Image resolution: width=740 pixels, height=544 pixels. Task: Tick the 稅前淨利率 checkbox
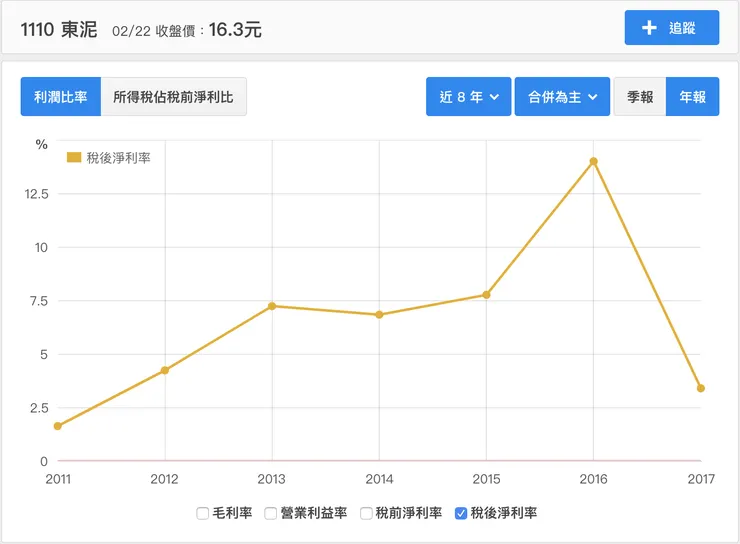(x=366, y=513)
